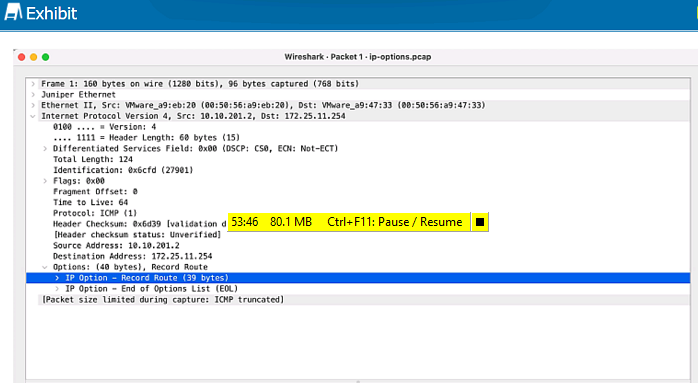Collapse the Options (40 bytes) section

coord(45,267)
